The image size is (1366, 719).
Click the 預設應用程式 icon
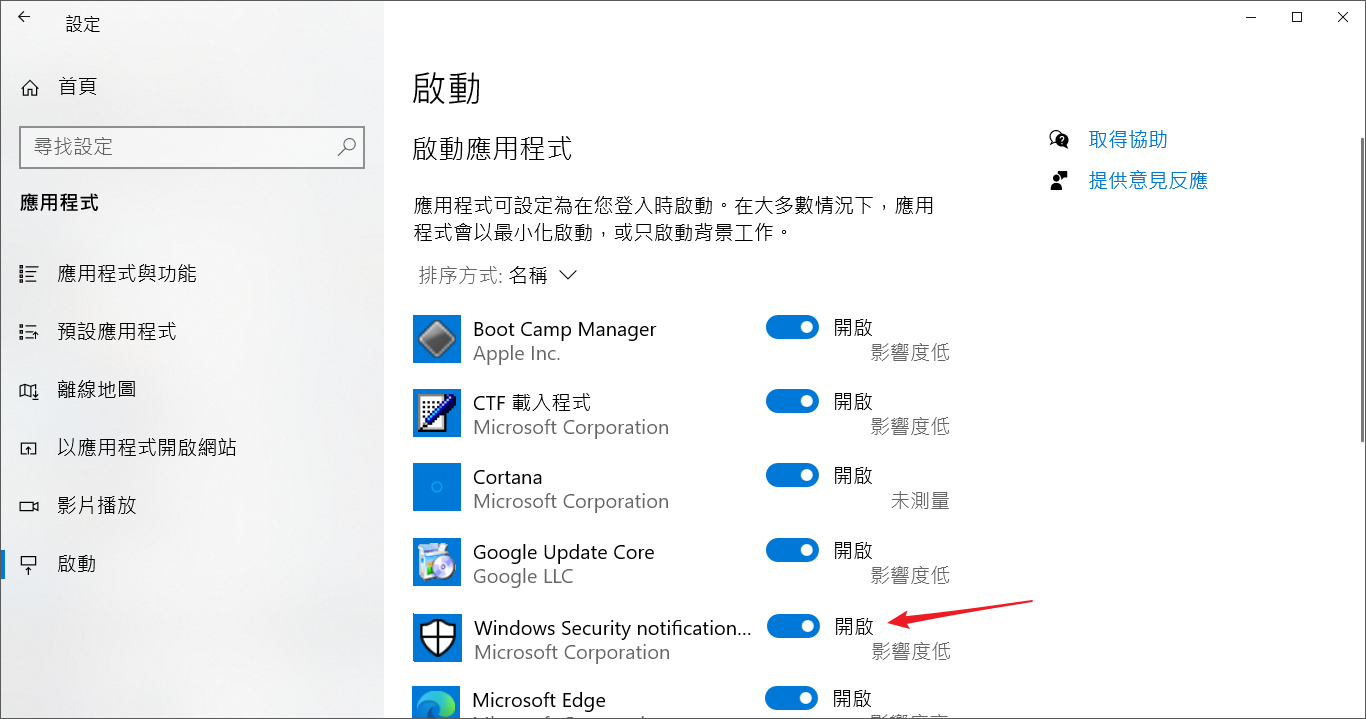click(x=30, y=332)
